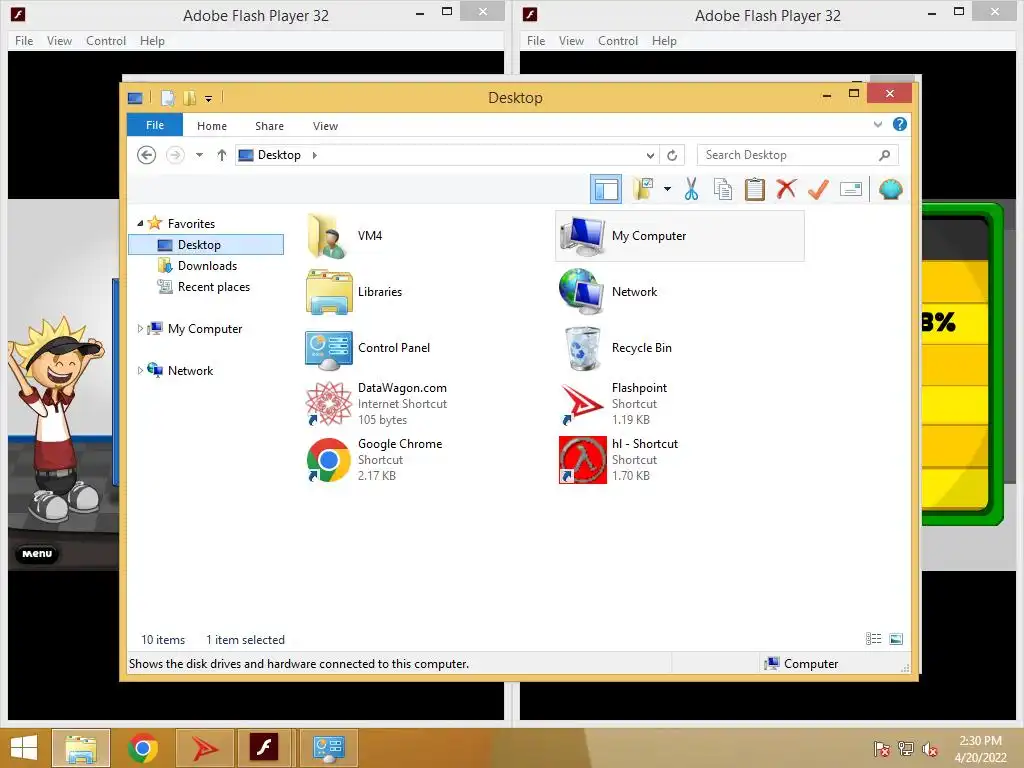The width and height of the screenshot is (1024, 768).
Task: Open View menu in left Flash Player window
Action: click(59, 40)
